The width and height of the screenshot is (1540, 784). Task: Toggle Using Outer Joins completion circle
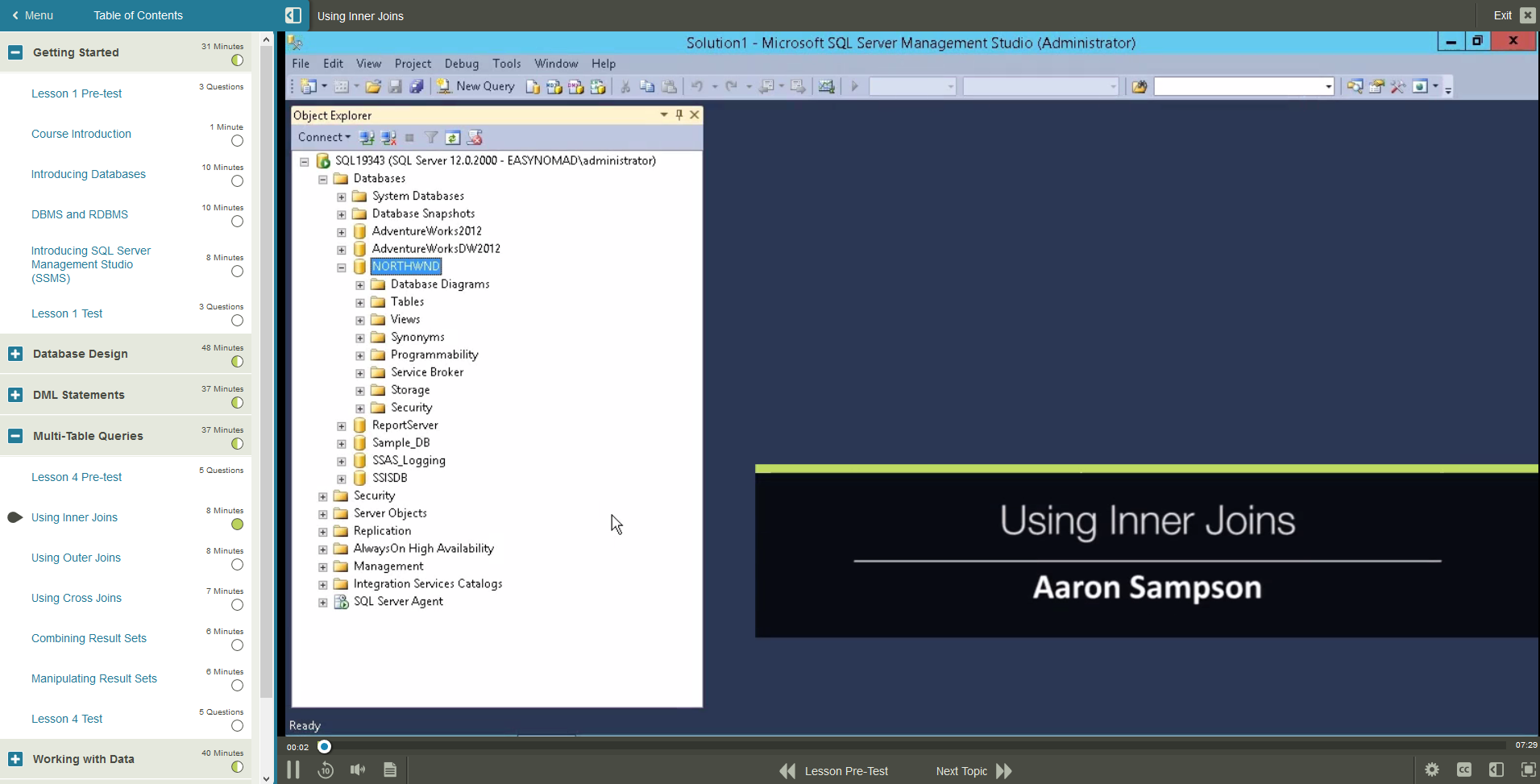(237, 565)
